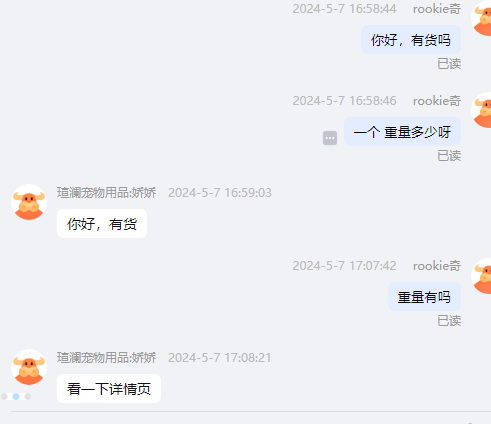
Task: Open avatar of 瑄澜宠物用品:娇娇 at 17:08:21
Action: 29,367
